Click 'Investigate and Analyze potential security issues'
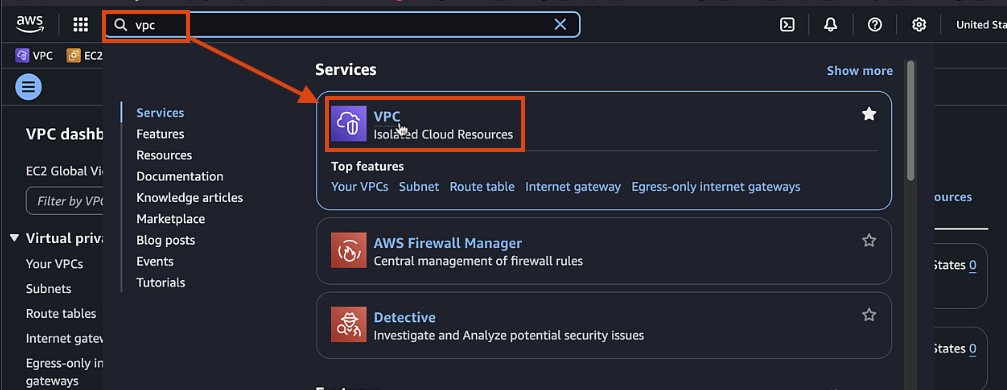 click(x=509, y=335)
